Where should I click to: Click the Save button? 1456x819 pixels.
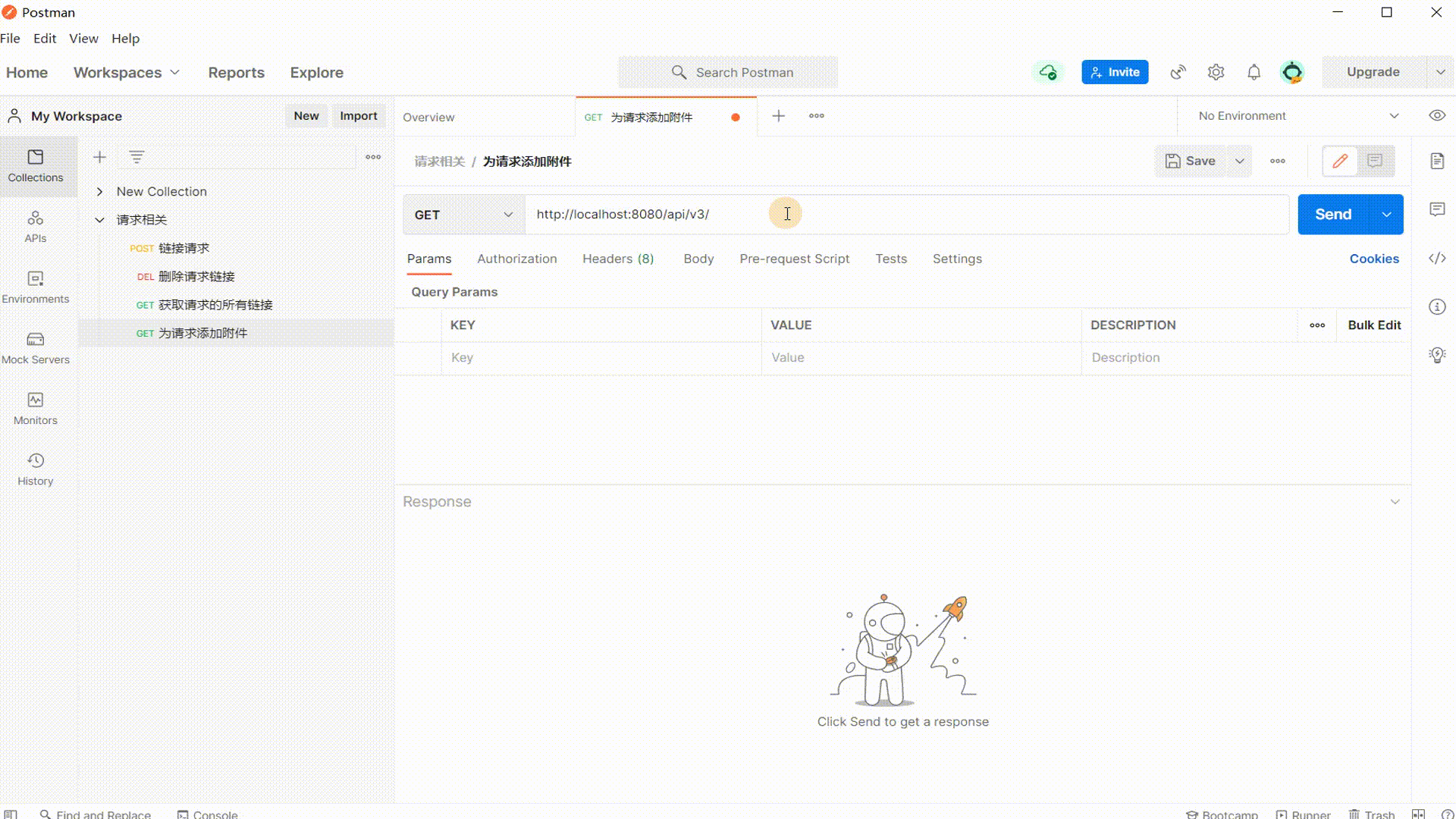(x=1191, y=161)
